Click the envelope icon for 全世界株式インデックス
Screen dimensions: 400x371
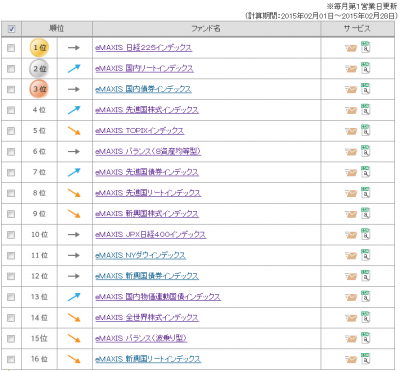tap(351, 318)
